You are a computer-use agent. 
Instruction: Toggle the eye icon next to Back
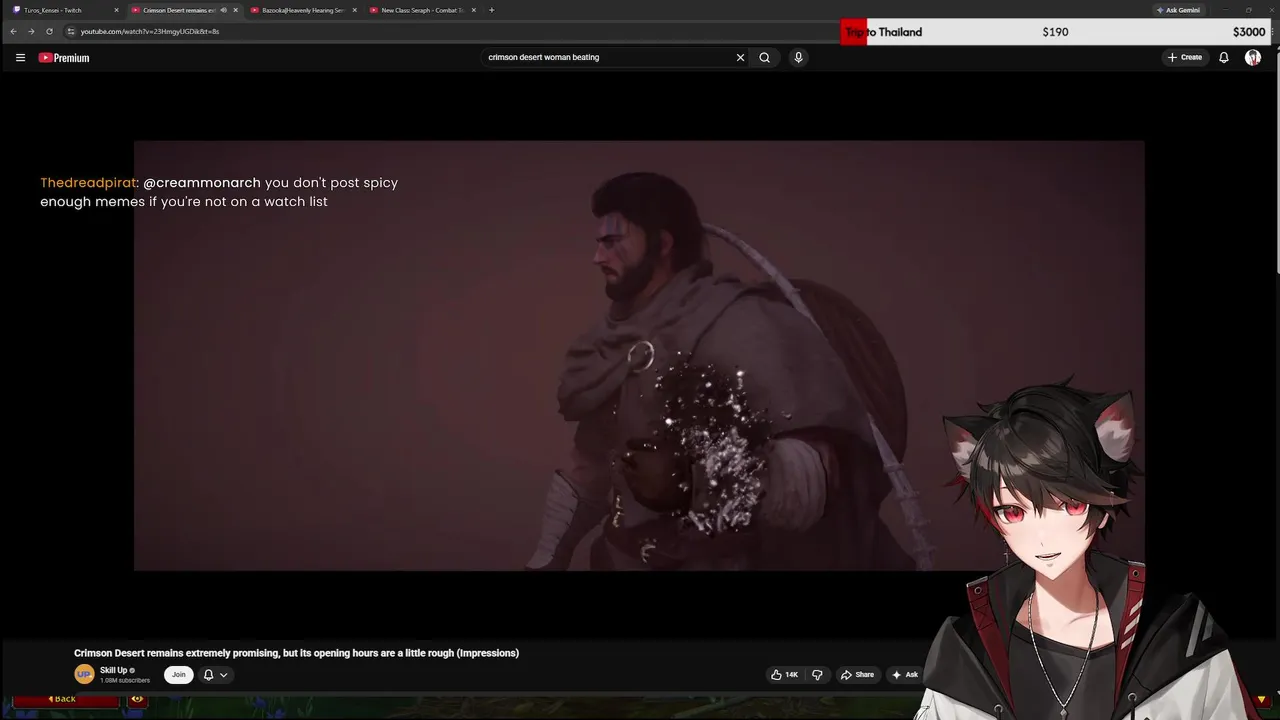137,699
